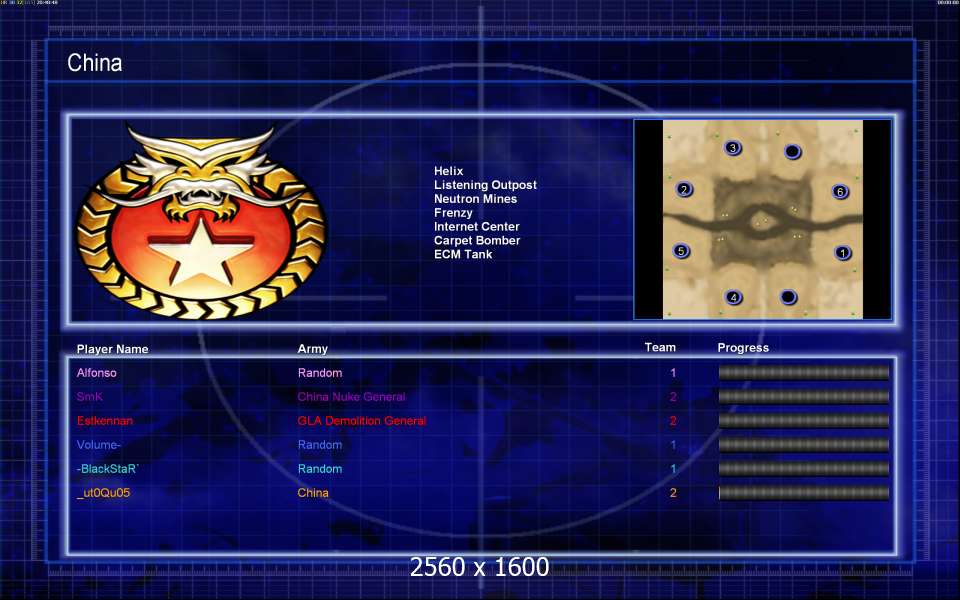
Task: Click Alfonso's Random army cell
Action: click(x=320, y=373)
